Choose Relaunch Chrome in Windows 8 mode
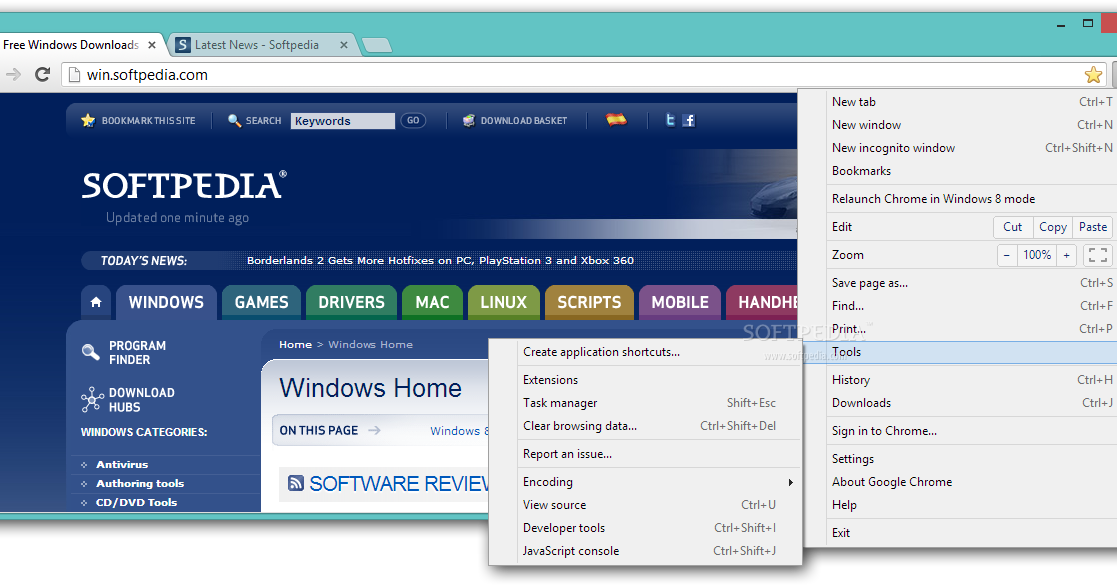Image resolution: width=1117 pixels, height=586 pixels. [960, 199]
